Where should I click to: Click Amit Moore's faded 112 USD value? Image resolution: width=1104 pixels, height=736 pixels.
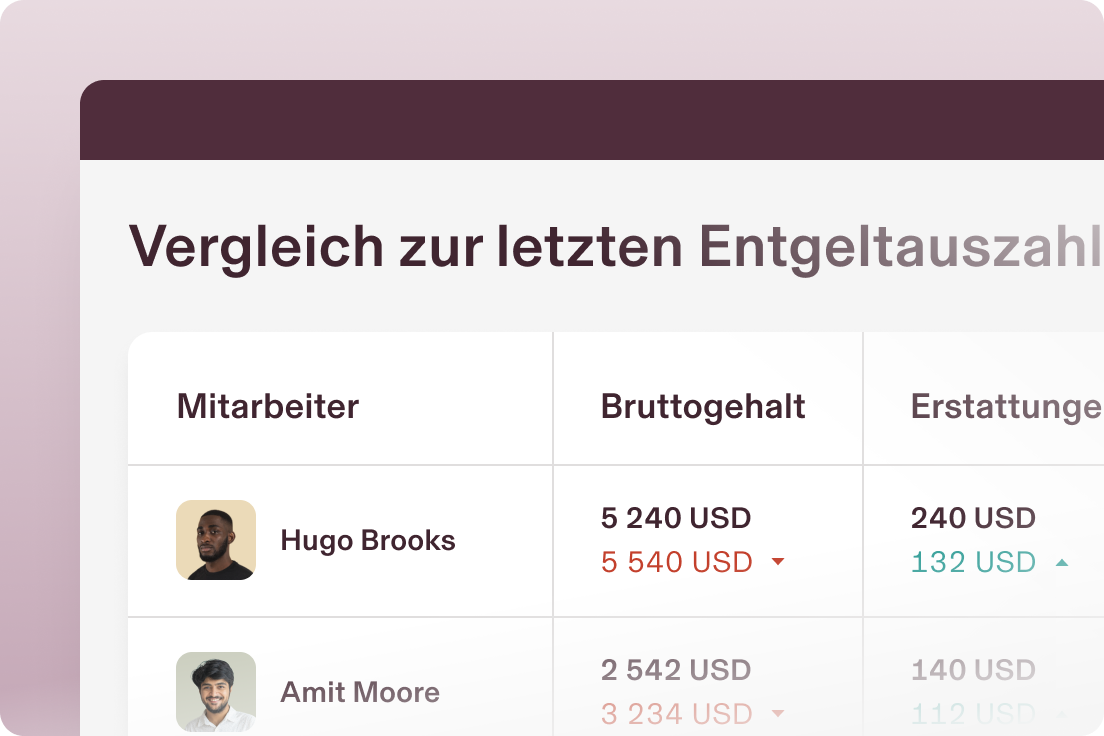pos(973,714)
